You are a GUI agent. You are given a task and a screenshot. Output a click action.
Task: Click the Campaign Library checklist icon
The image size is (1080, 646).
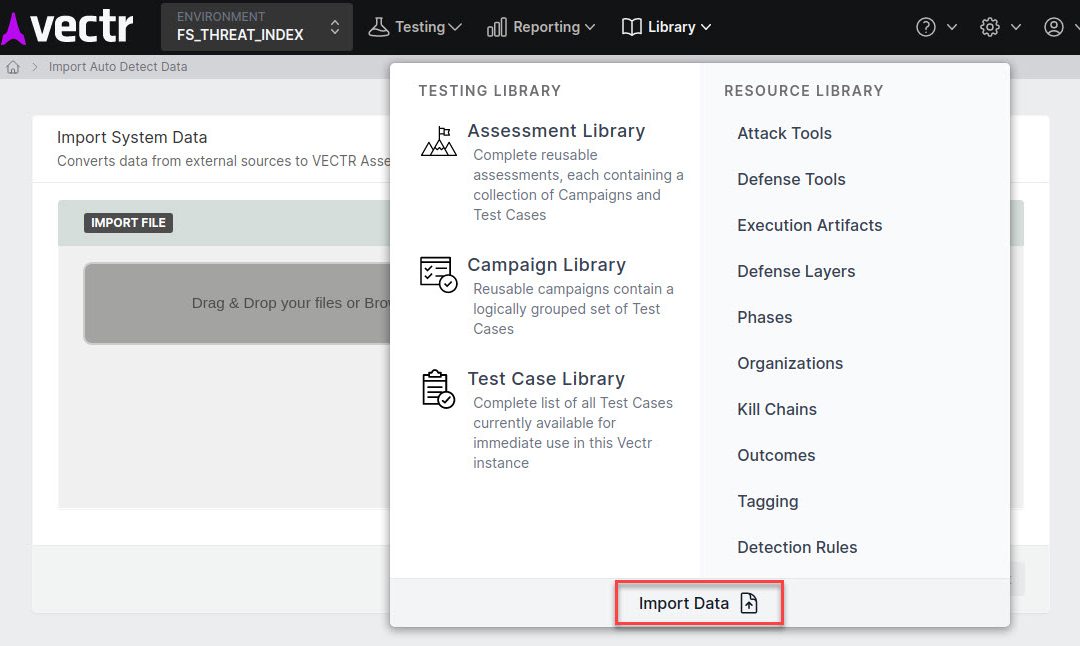(x=438, y=274)
